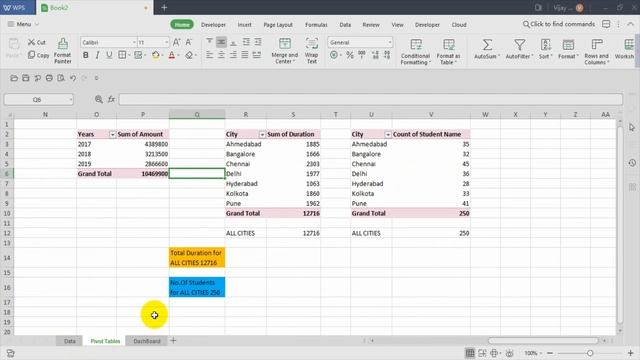640x360 pixels.
Task: Center text horizontally
Action: [221, 55]
